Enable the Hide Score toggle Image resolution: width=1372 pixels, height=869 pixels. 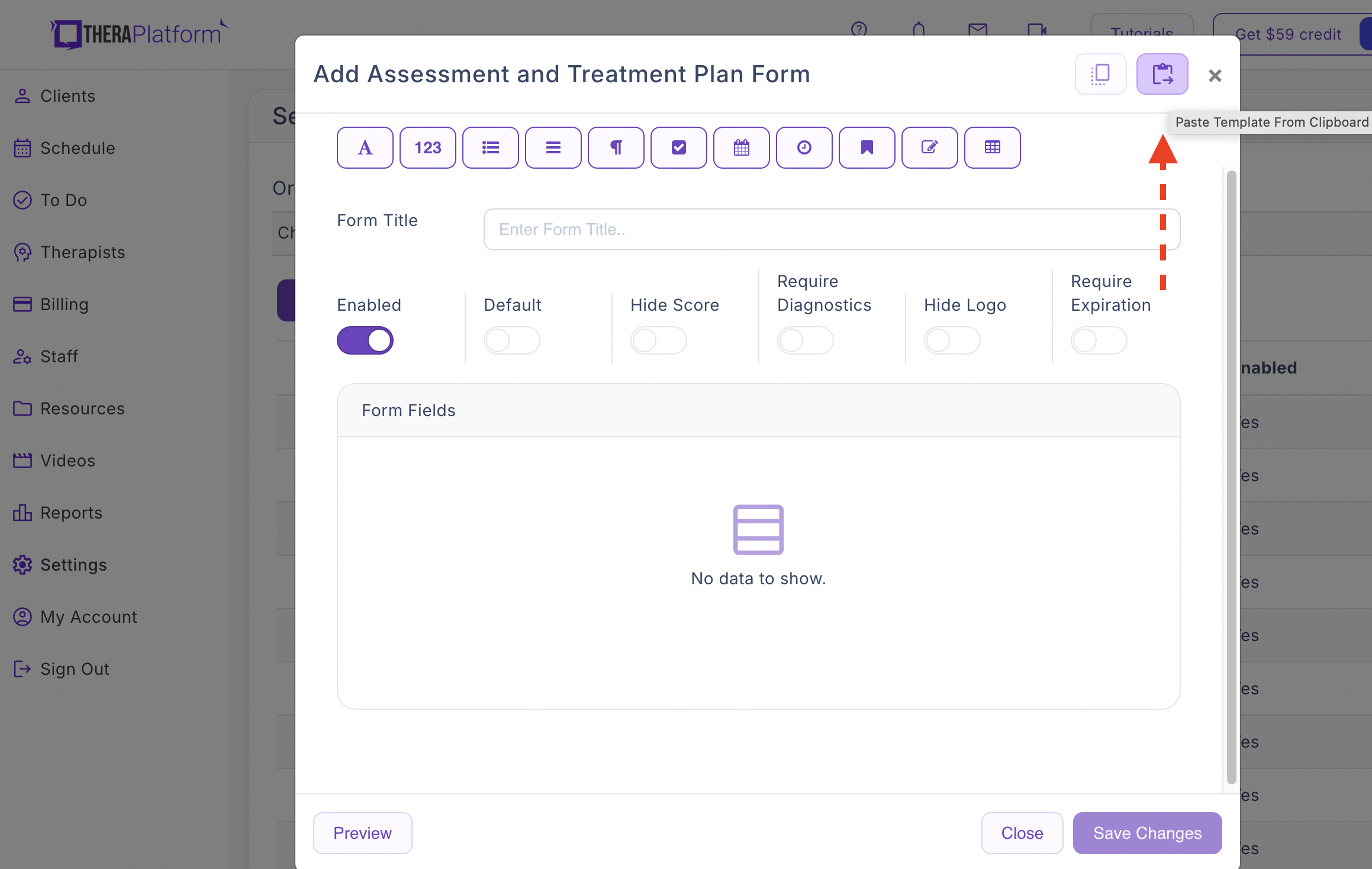click(658, 340)
